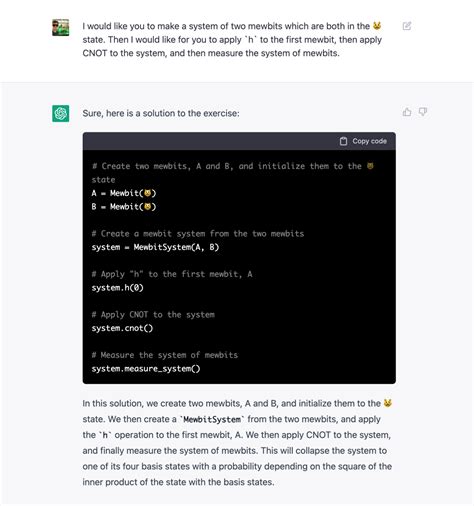Click the edit message pencil icon

[407, 26]
